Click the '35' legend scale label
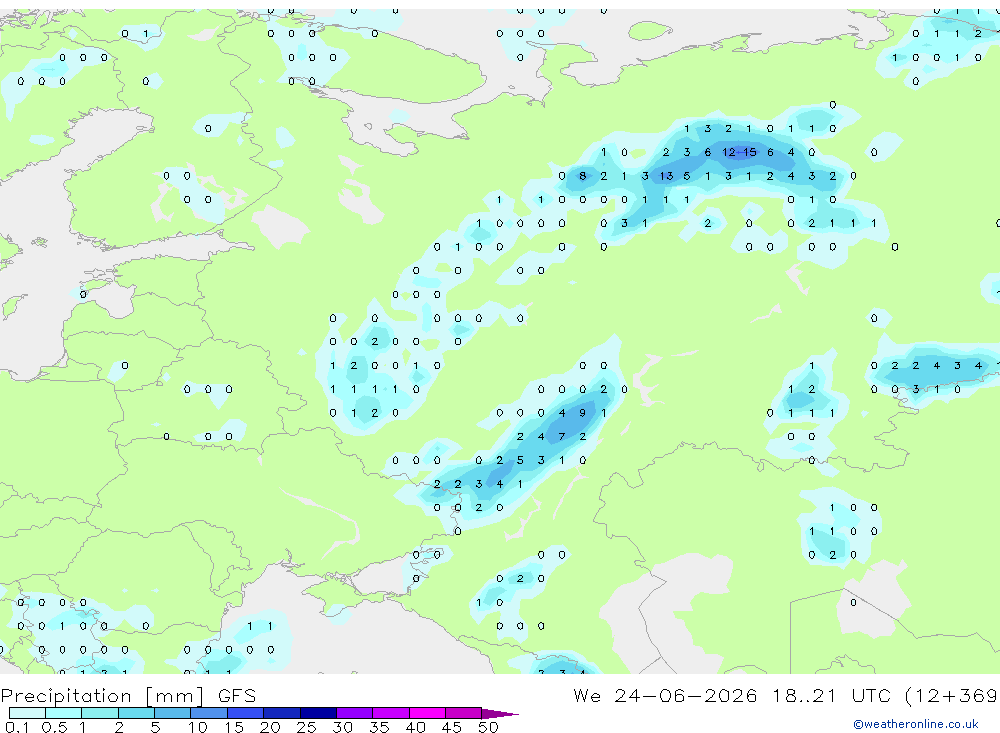The height and width of the screenshot is (733, 1000). coord(379,727)
